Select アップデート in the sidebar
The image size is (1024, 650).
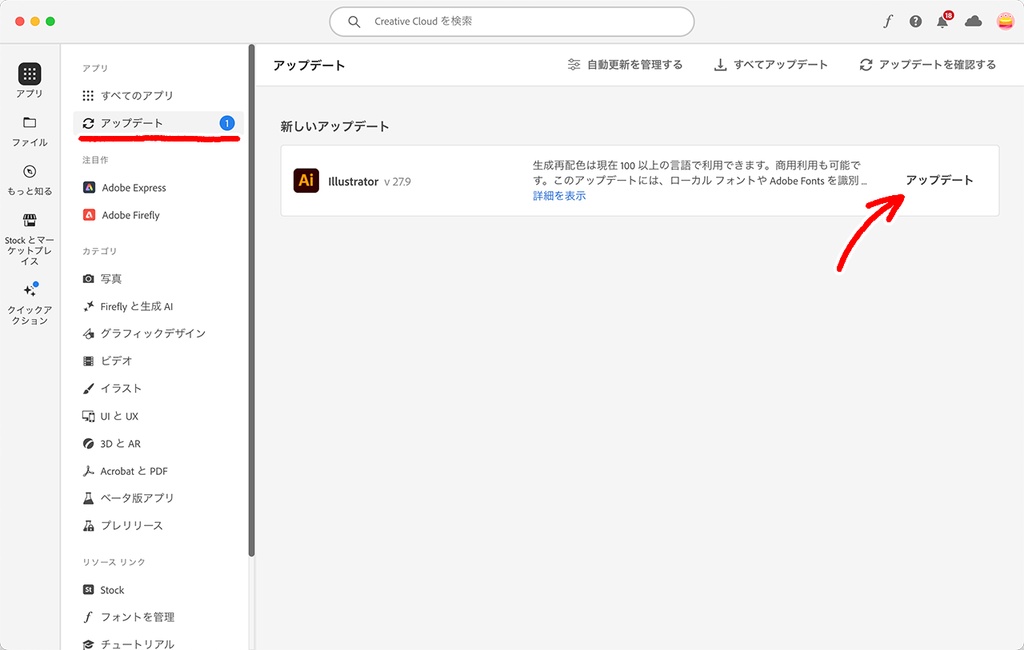pyautogui.click(x=158, y=123)
